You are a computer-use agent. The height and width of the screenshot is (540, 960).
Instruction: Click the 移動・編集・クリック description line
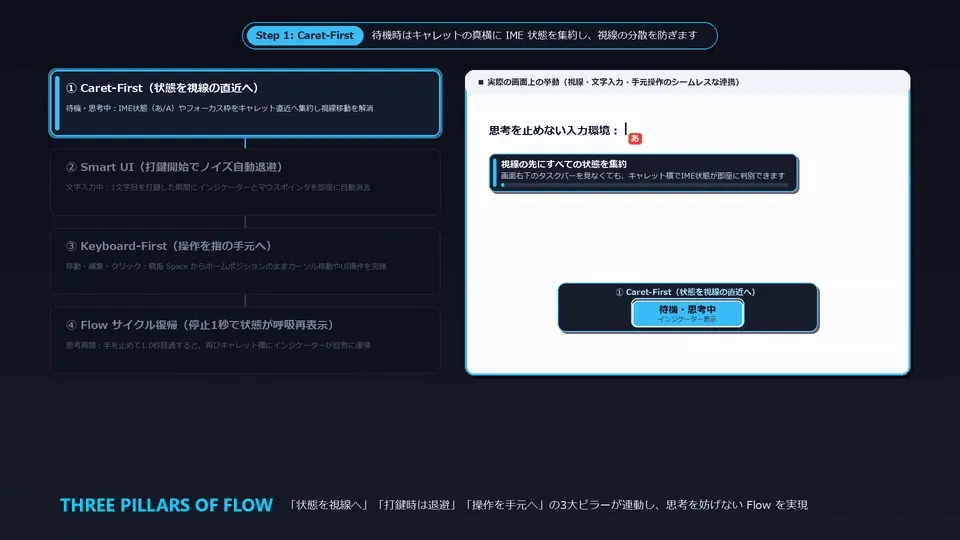pos(226,266)
